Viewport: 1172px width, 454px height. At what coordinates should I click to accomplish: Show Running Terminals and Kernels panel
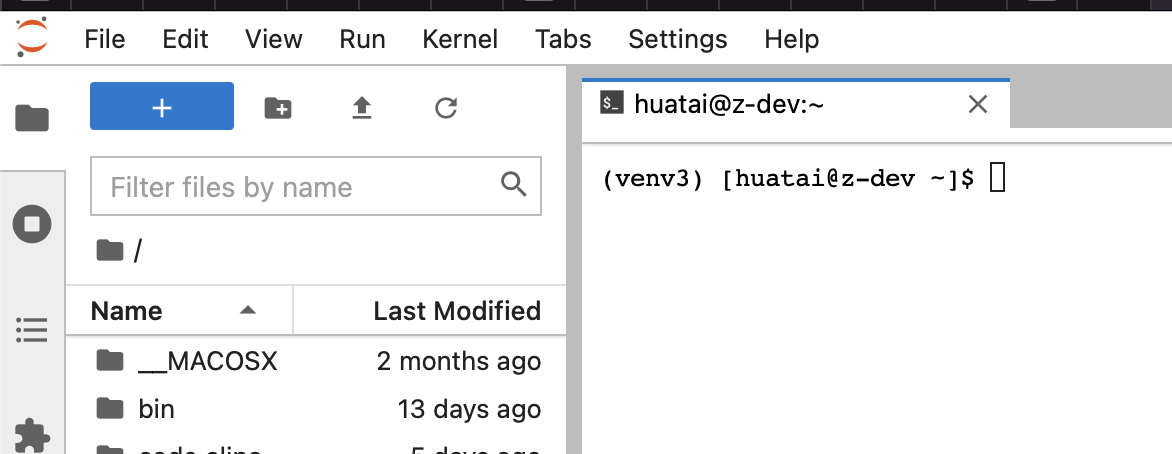(32, 223)
